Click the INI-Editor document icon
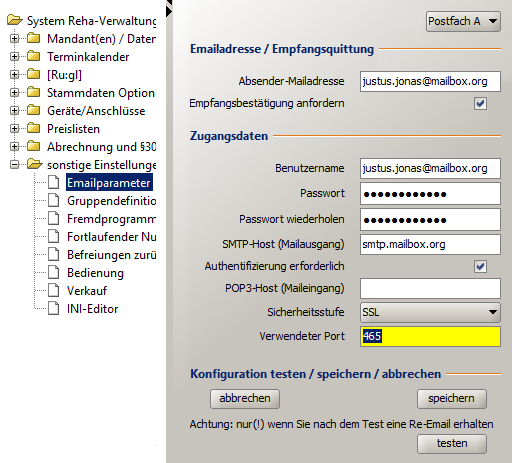The image size is (512, 463). pyautogui.click(x=54, y=308)
